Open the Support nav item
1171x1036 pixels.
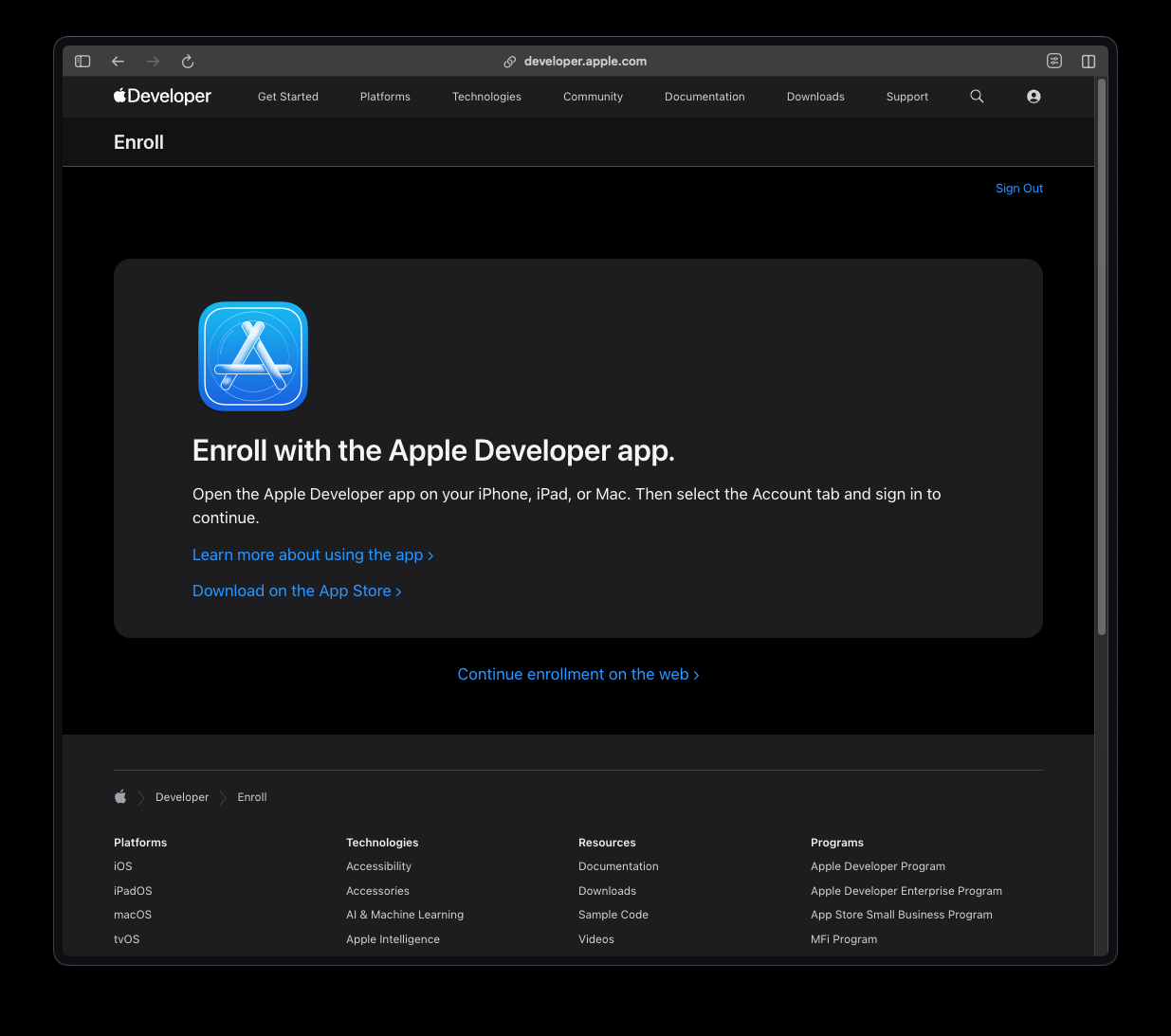pyautogui.click(x=907, y=97)
